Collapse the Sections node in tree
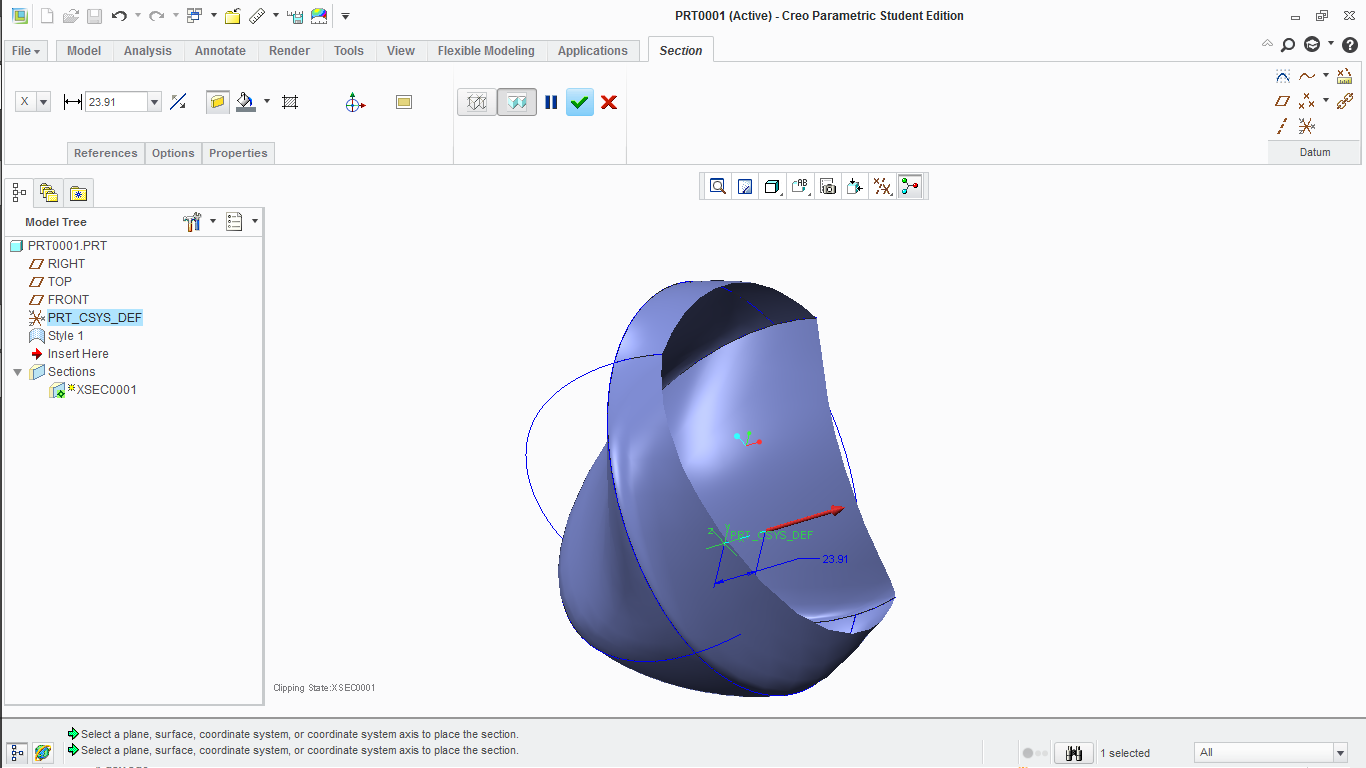This screenshot has height=768, width=1366. point(17,372)
